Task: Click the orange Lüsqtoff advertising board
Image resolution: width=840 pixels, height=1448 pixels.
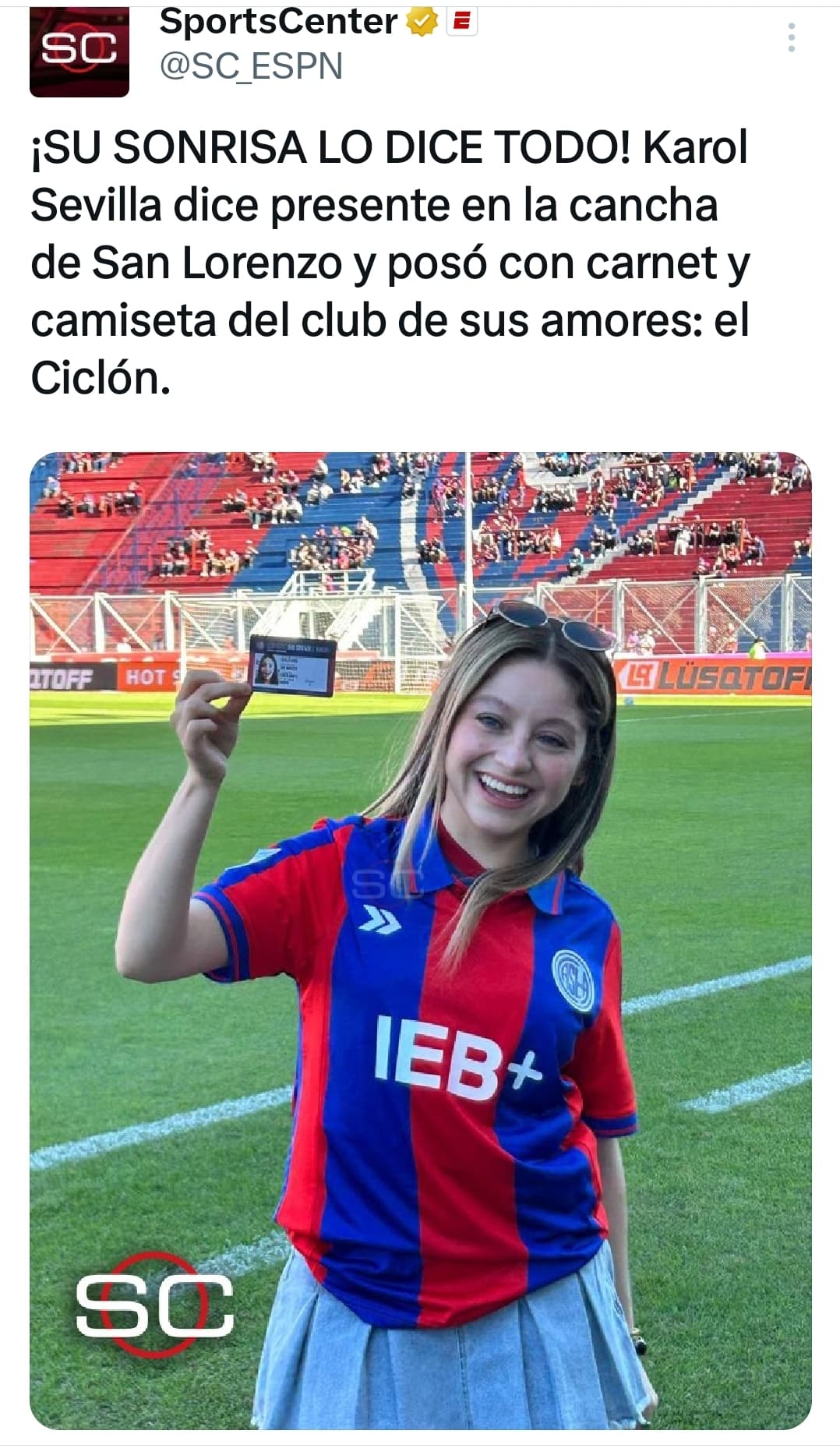Action: (713, 675)
